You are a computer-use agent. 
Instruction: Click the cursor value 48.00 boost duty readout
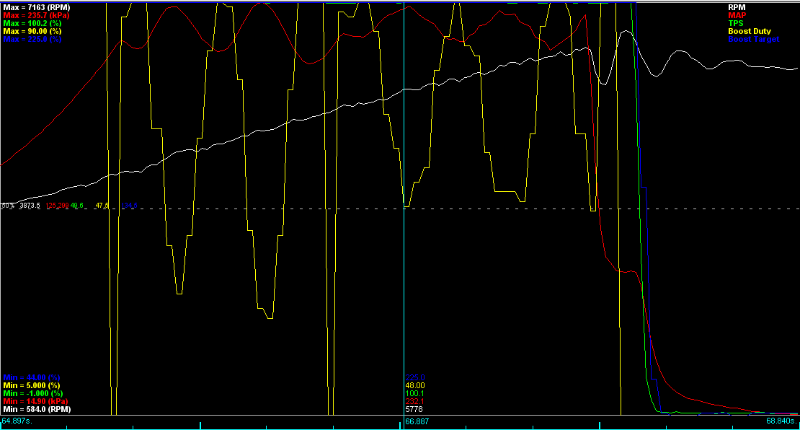(414, 384)
